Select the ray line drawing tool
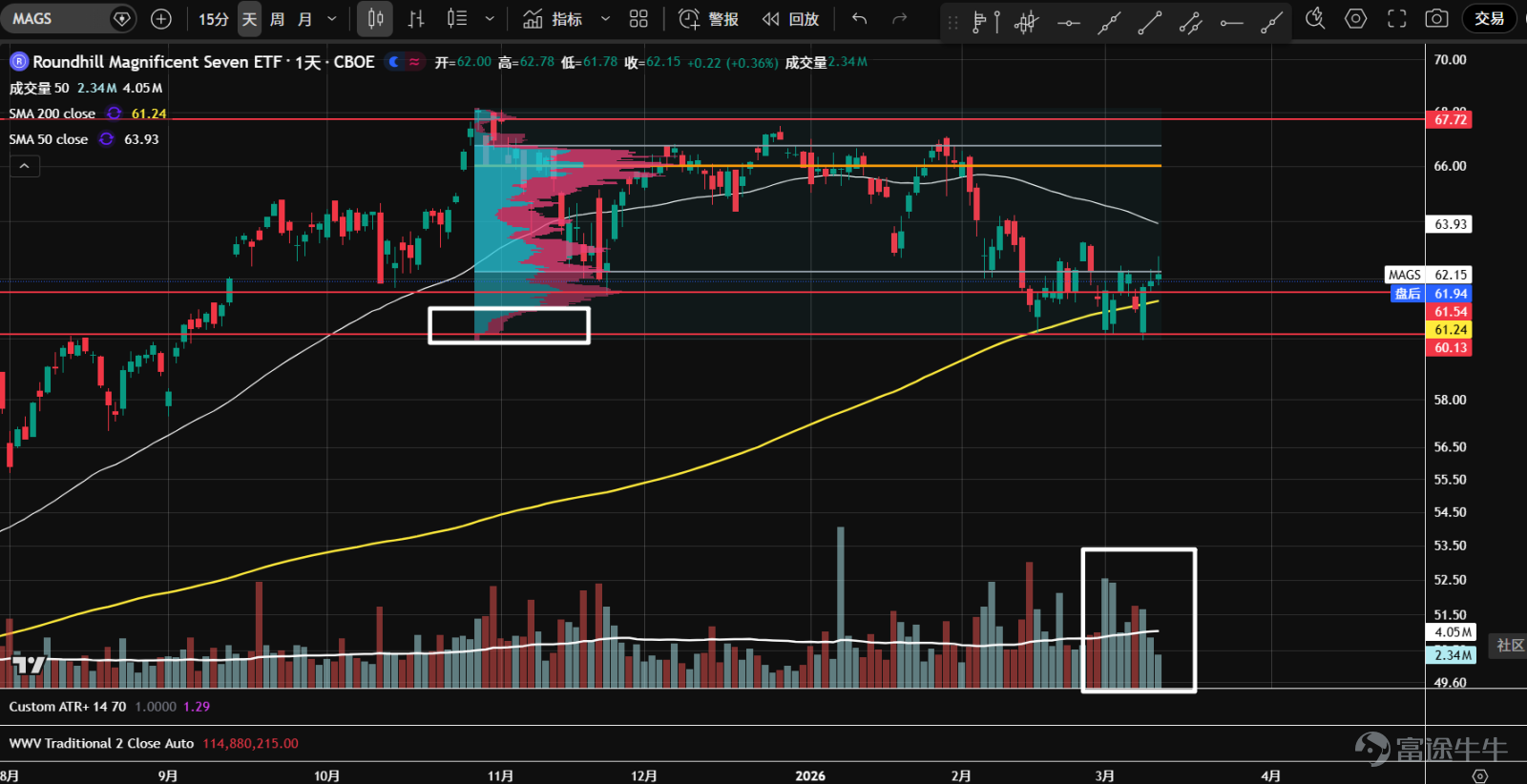 coord(1271,22)
